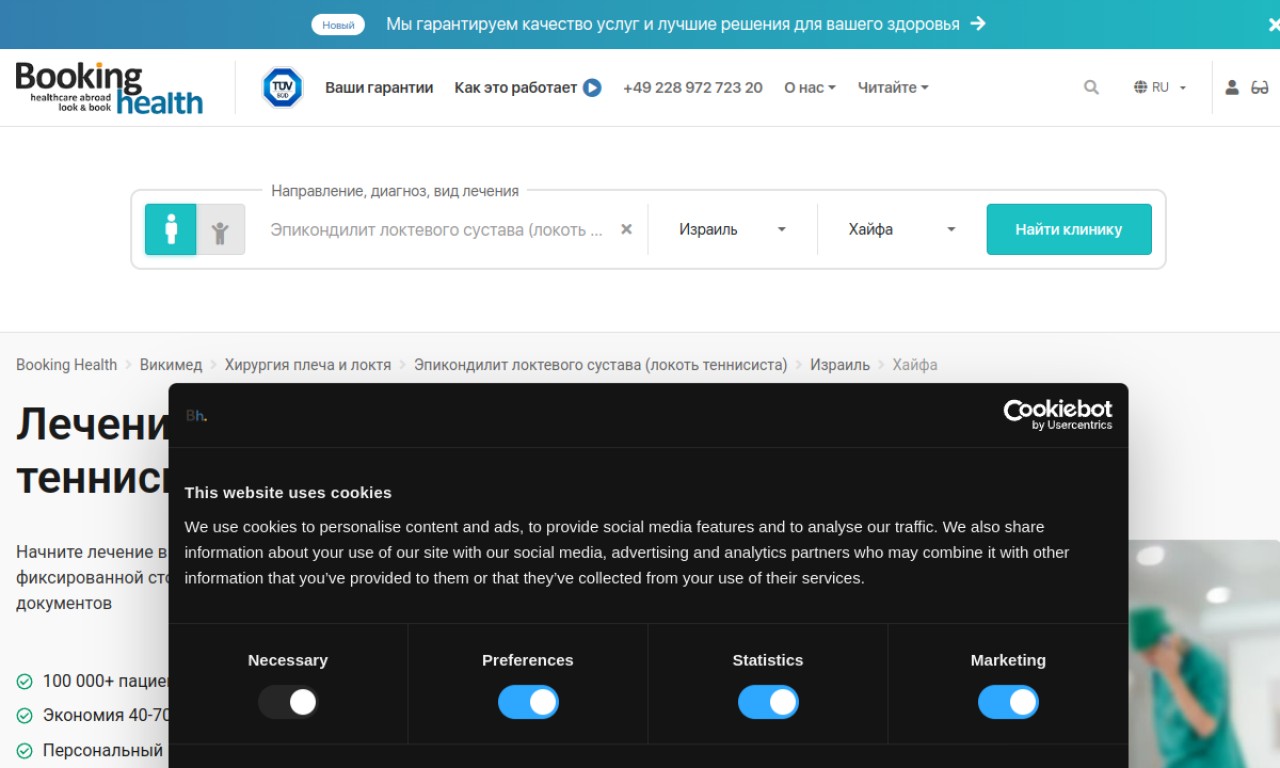The width and height of the screenshot is (1280, 768).
Task: Switch off the Marketing cookies toggle
Action: (1008, 702)
